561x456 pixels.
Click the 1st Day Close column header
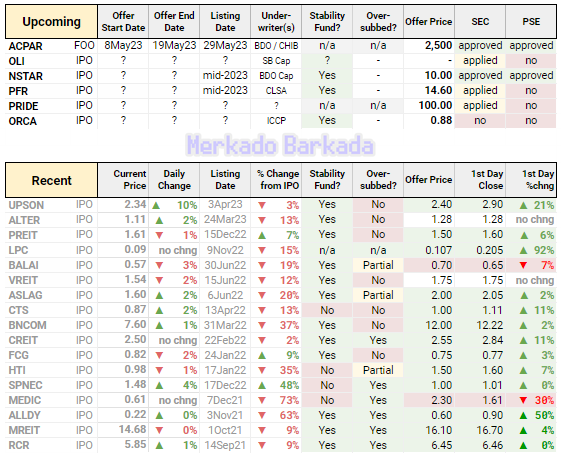click(480, 180)
